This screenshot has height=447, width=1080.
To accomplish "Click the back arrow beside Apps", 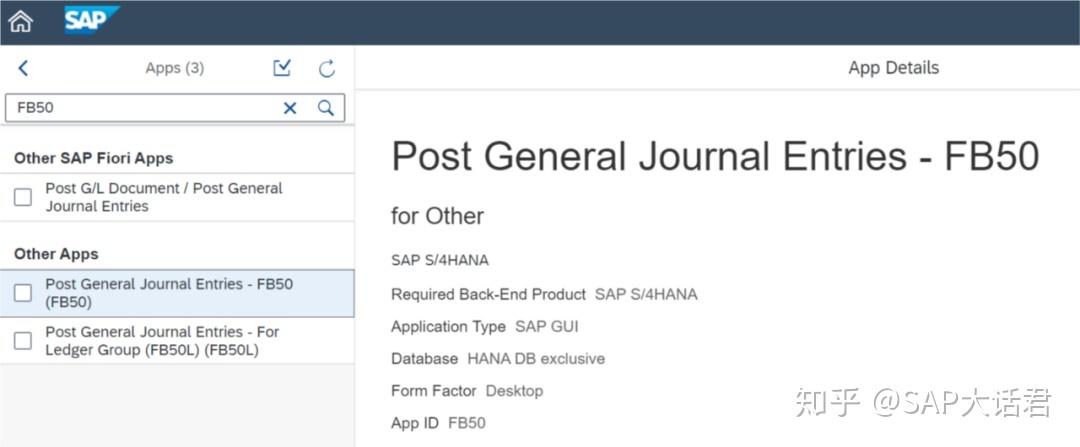I will [x=23, y=68].
